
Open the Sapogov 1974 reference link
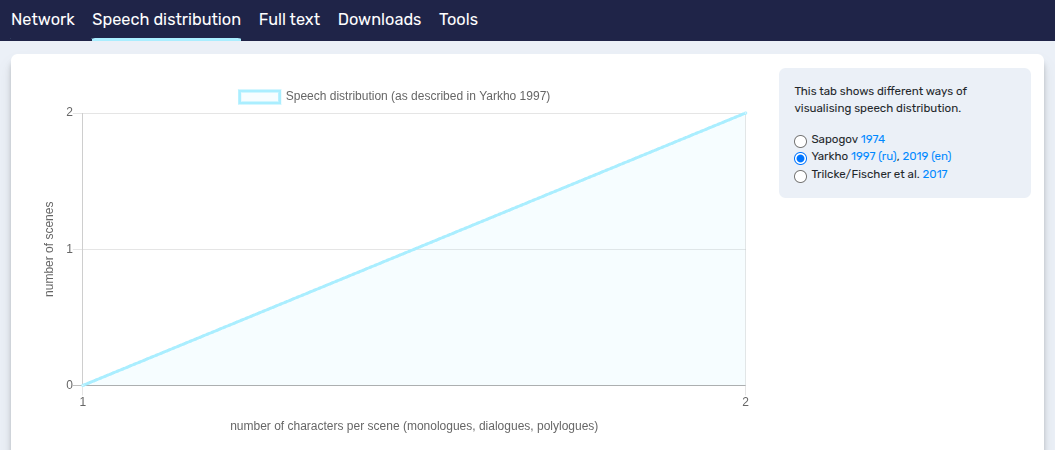(x=873, y=140)
